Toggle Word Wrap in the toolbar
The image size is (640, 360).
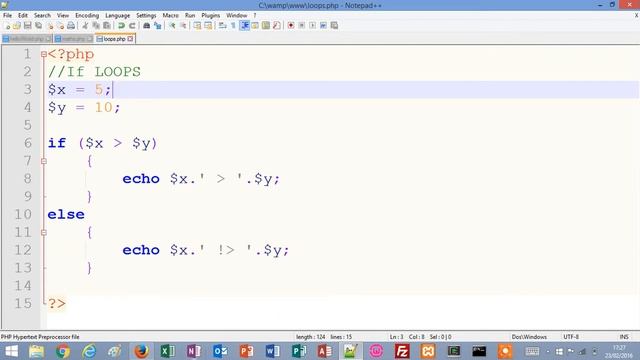coord(222,26)
